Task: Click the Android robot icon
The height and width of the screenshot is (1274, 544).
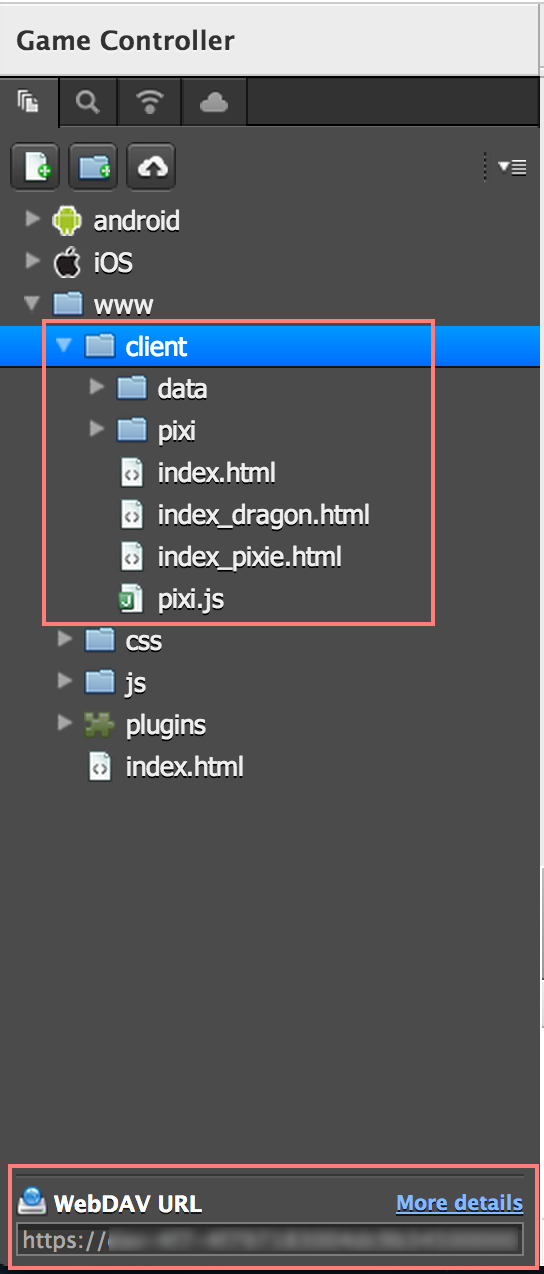Action: (x=66, y=220)
